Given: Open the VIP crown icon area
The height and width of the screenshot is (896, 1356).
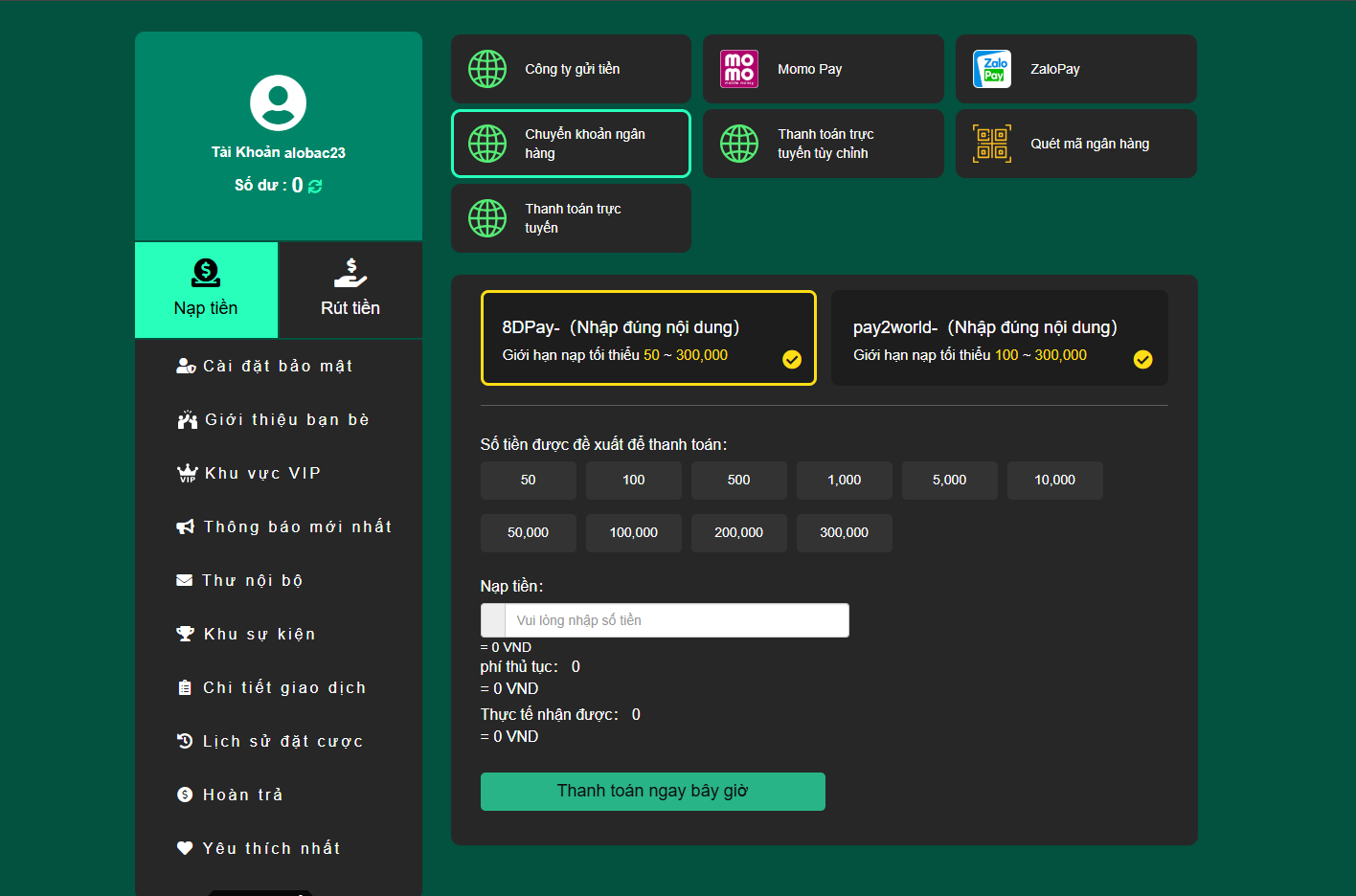Looking at the screenshot, I should point(187,474).
